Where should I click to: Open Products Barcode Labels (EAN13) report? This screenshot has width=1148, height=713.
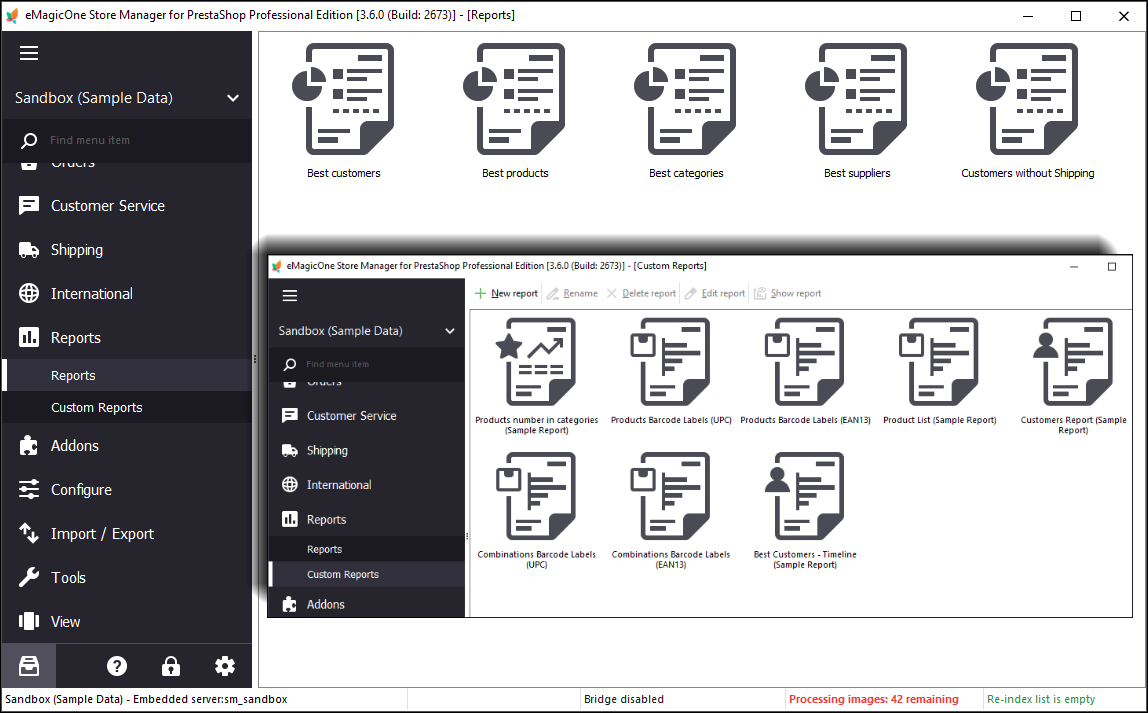805,371
